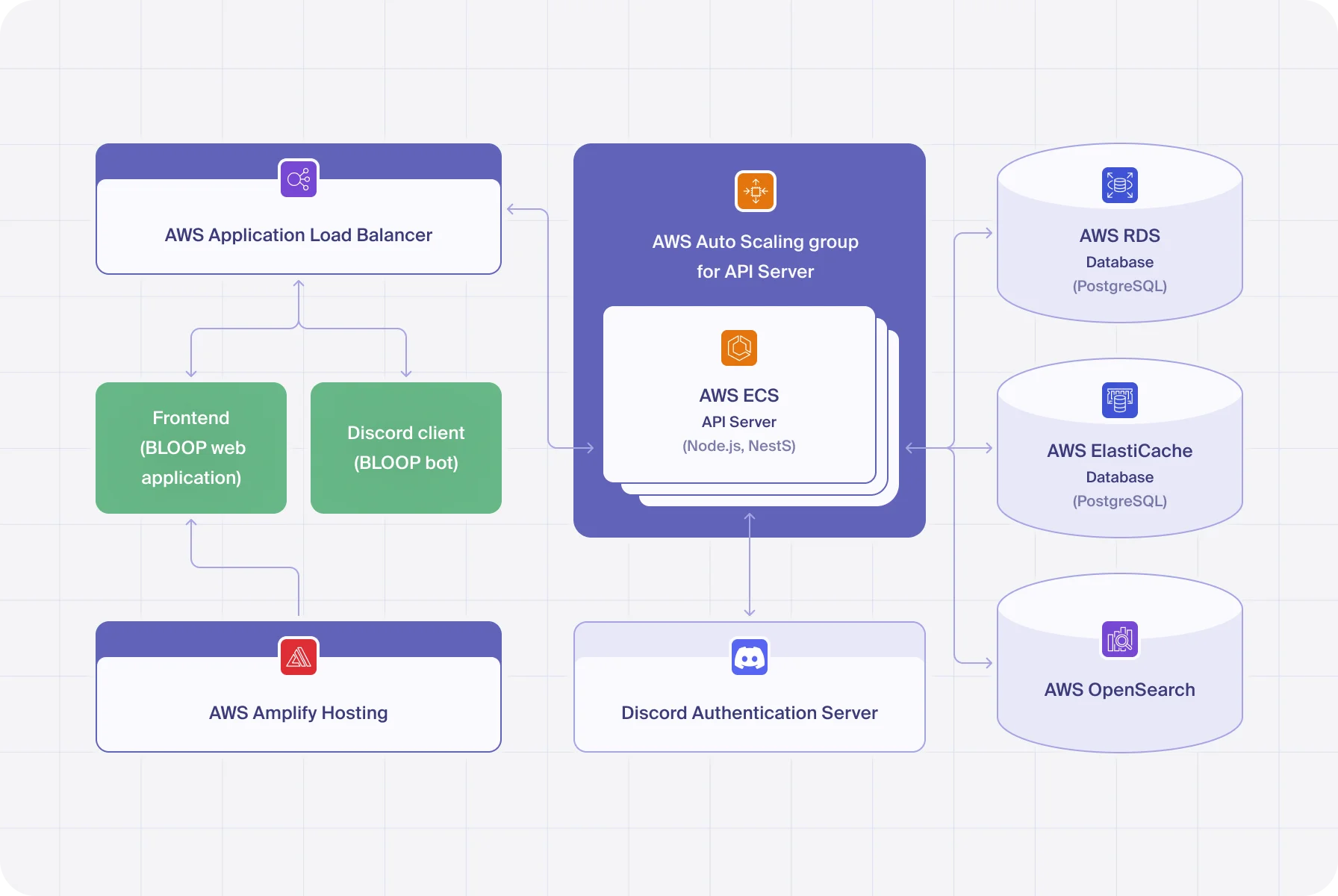Select the Discord Authentication Server box
Image resolution: width=1338 pixels, height=896 pixels.
pos(749,712)
